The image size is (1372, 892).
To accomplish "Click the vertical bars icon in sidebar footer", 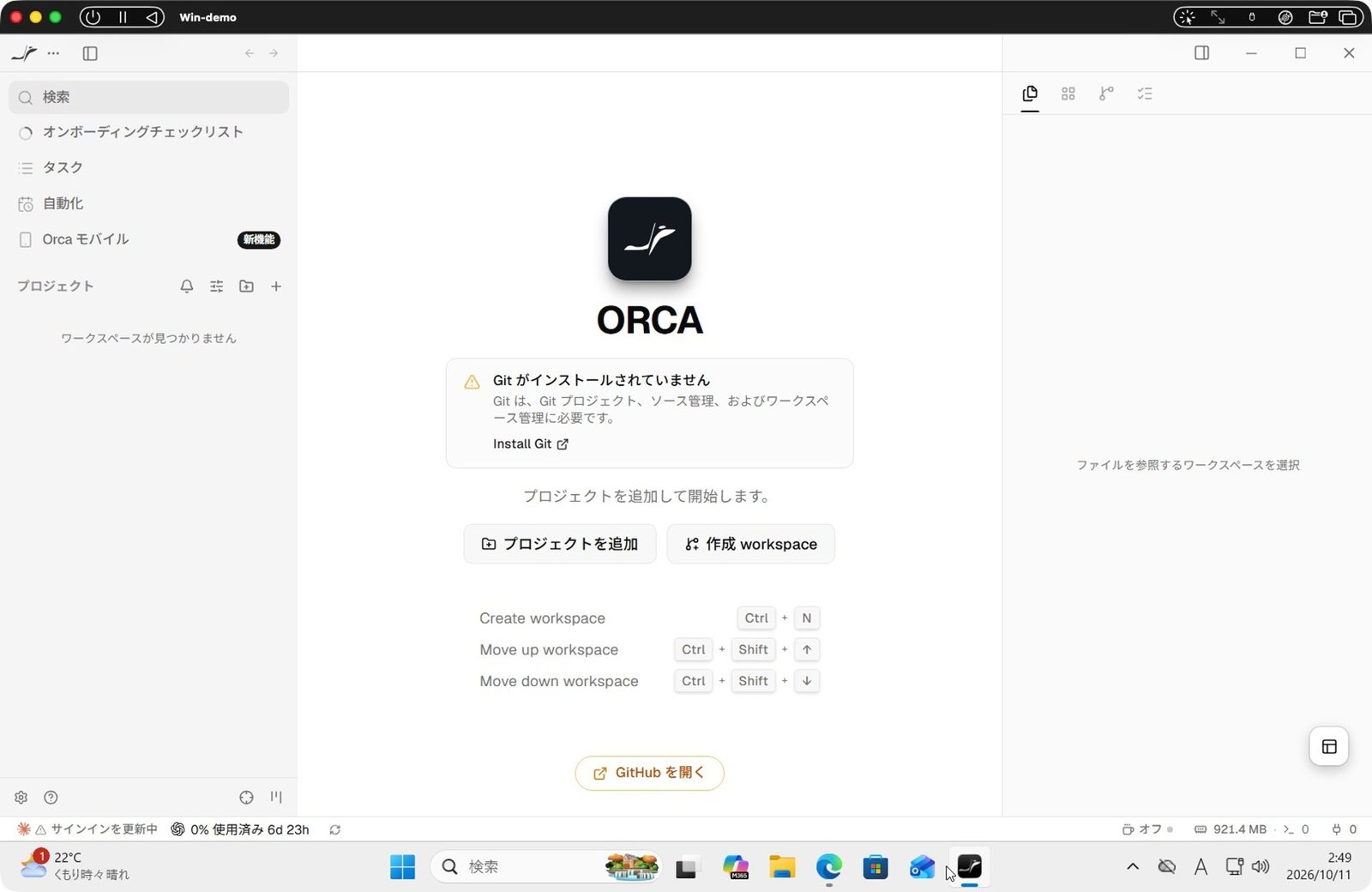I will pyautogui.click(x=276, y=797).
